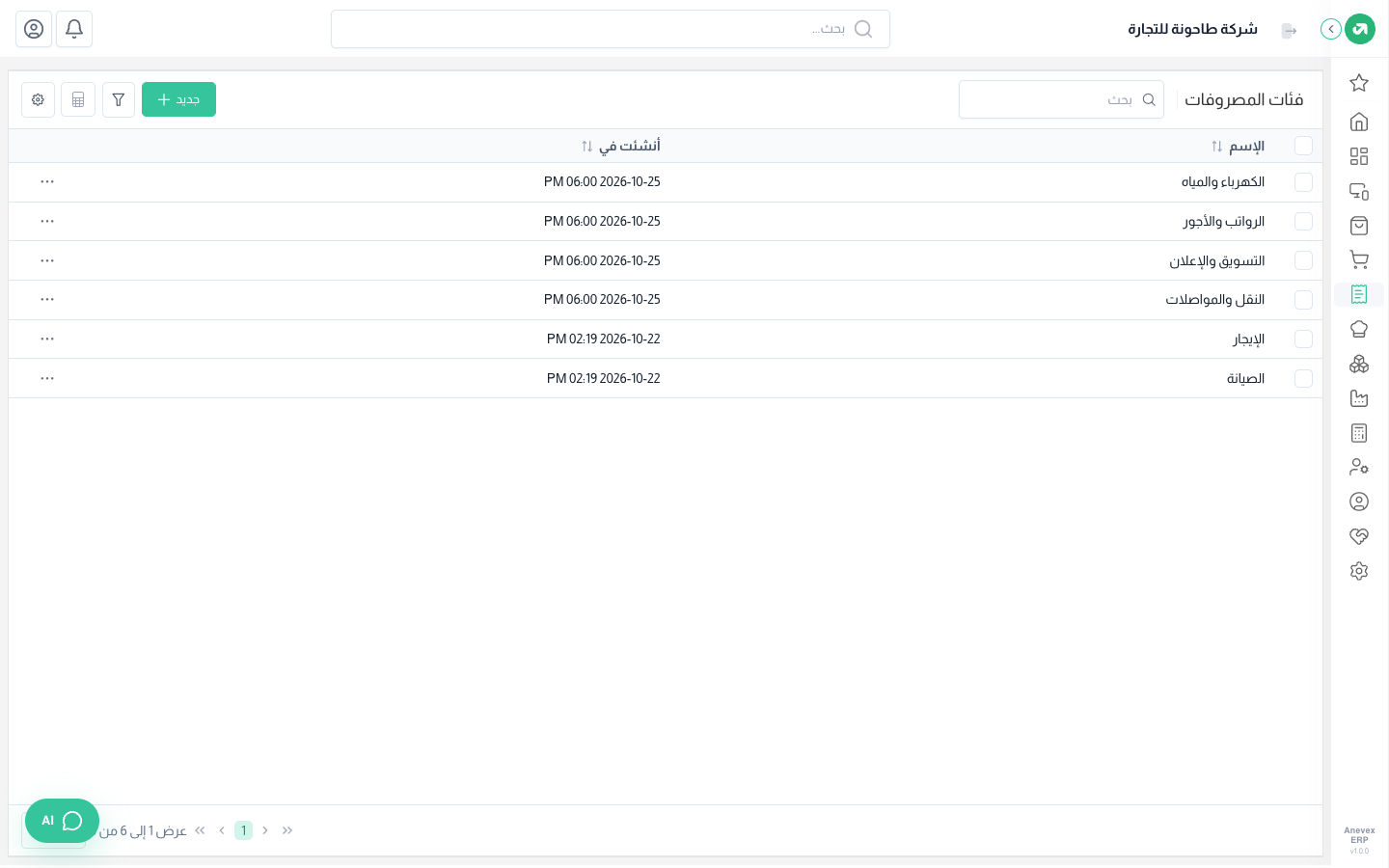Select all rows via header checkbox
1389x868 pixels.
1304,146
